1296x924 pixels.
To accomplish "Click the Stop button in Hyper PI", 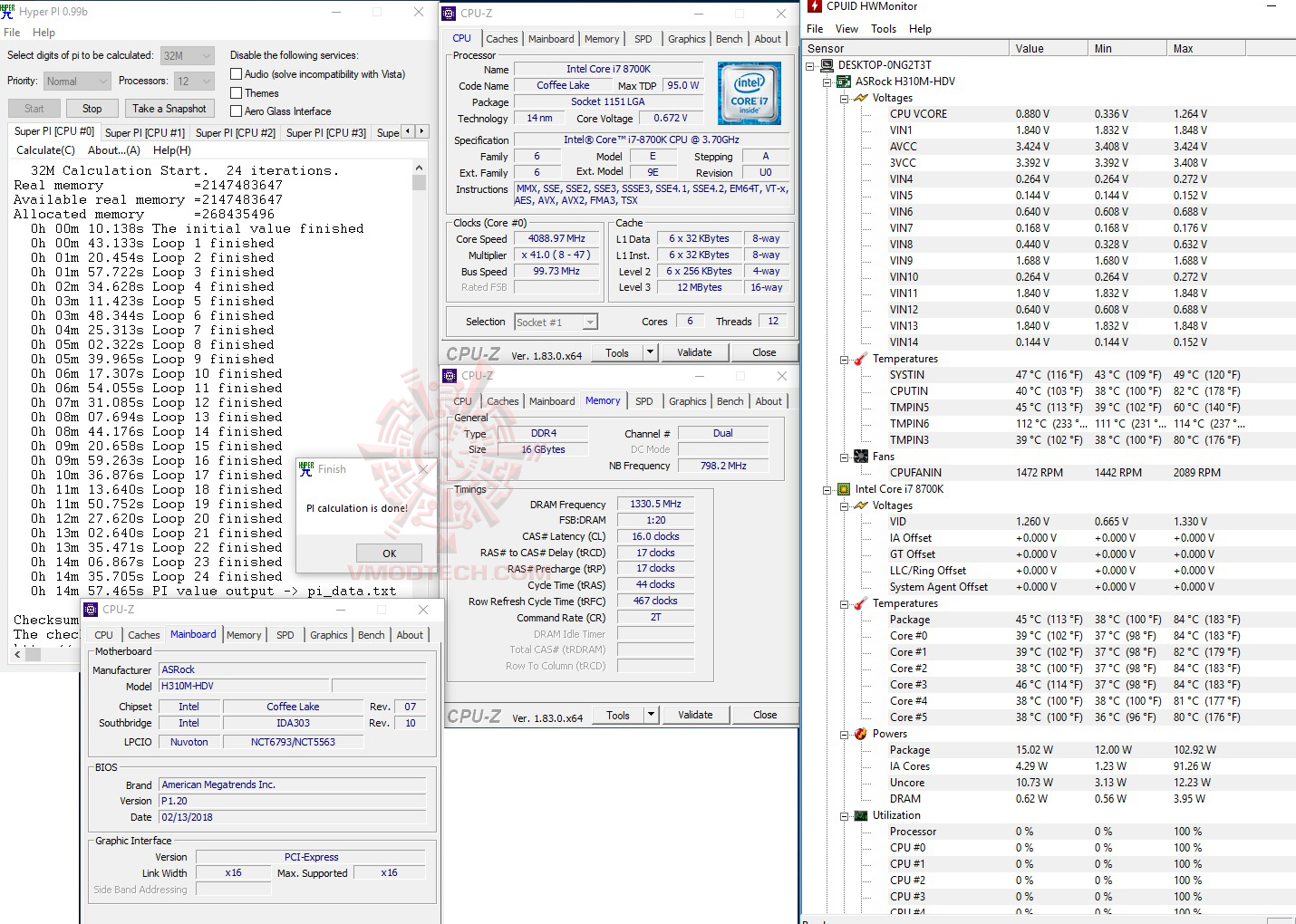I will [92, 109].
